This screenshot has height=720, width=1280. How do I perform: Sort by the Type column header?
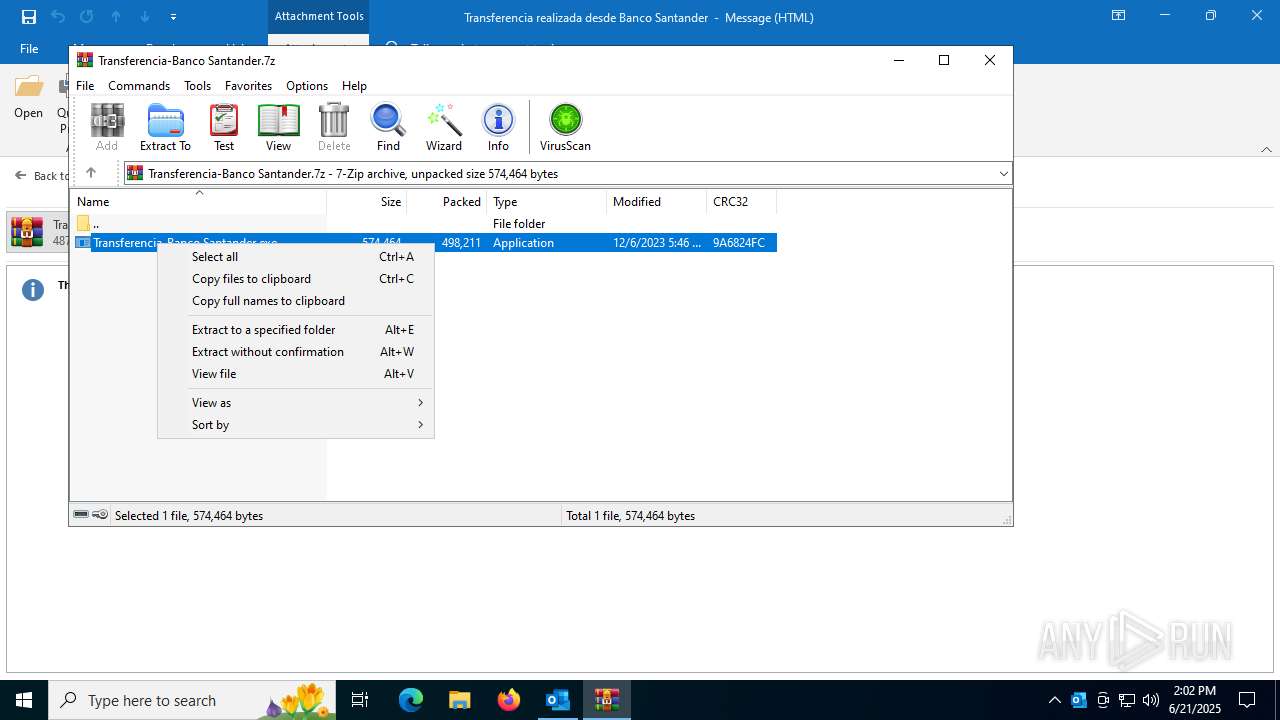546,201
